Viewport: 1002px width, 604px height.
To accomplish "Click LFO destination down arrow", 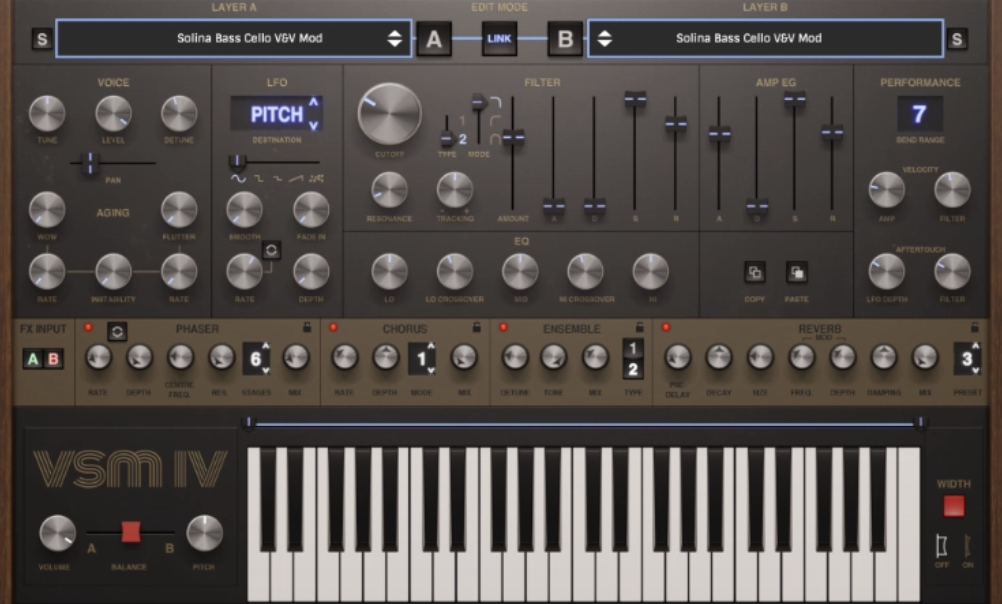I will [314, 125].
